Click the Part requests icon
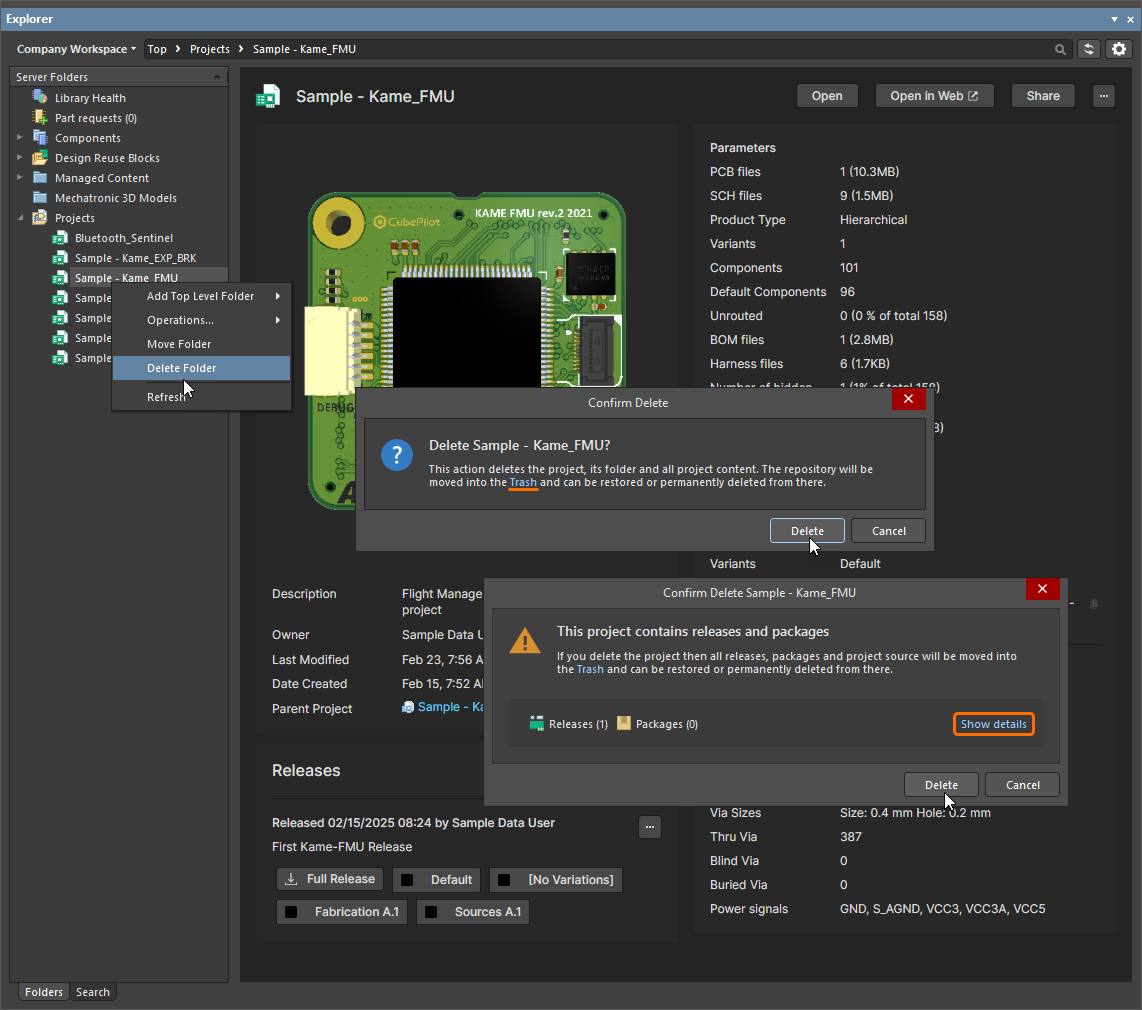This screenshot has width=1142, height=1010. pyautogui.click(x=40, y=118)
